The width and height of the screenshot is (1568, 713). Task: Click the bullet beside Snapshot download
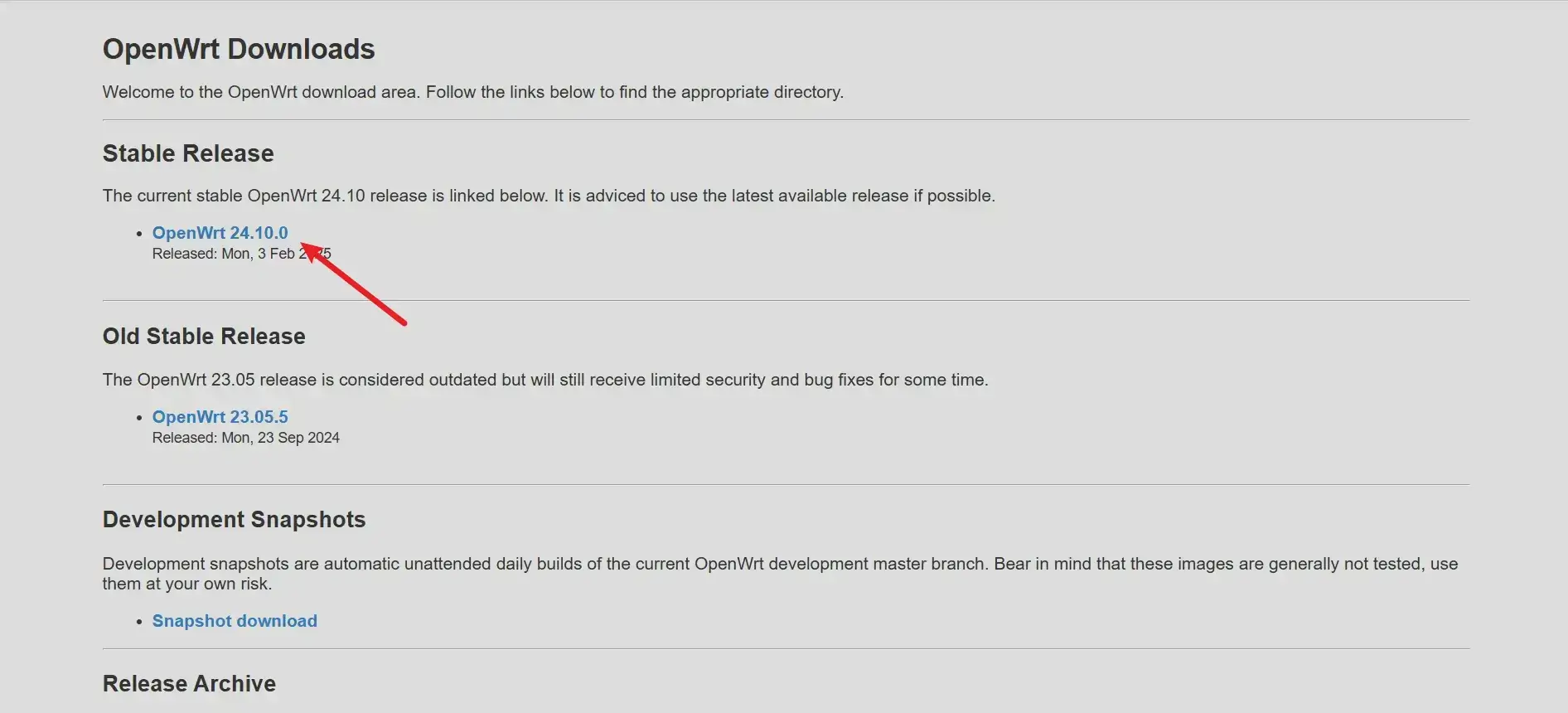coord(139,622)
